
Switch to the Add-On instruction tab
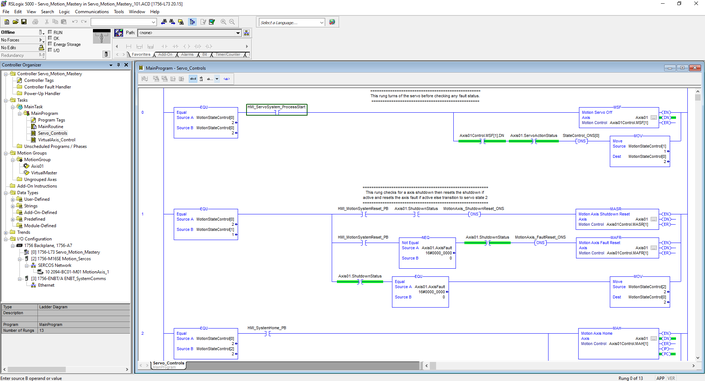pos(165,55)
